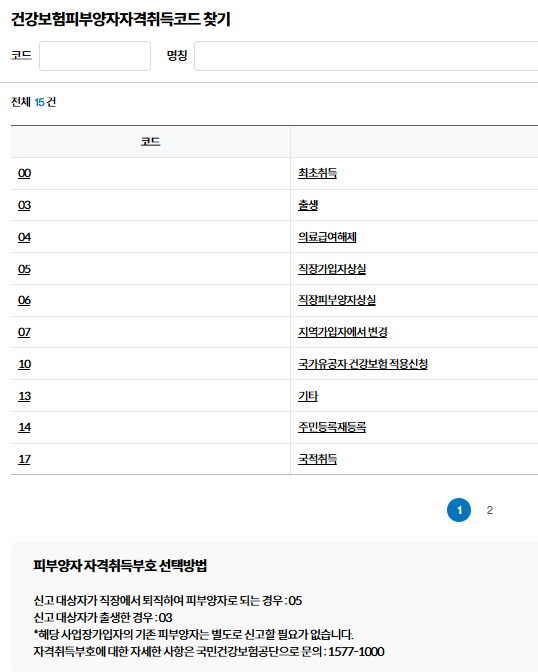Choose 출생 name link
The height and width of the screenshot is (672, 538).
tap(308, 205)
